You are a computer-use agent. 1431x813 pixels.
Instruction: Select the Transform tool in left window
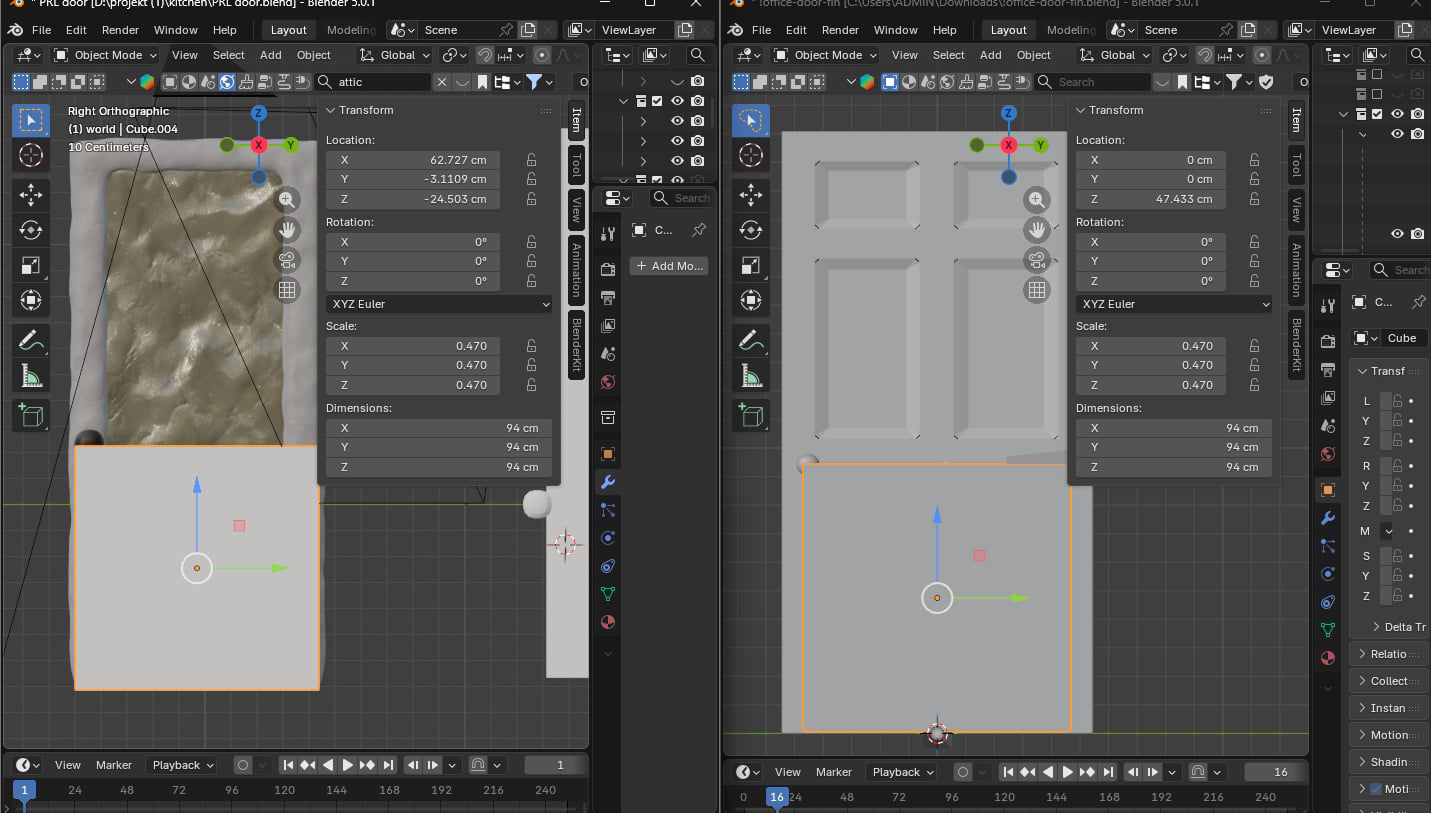(x=31, y=300)
